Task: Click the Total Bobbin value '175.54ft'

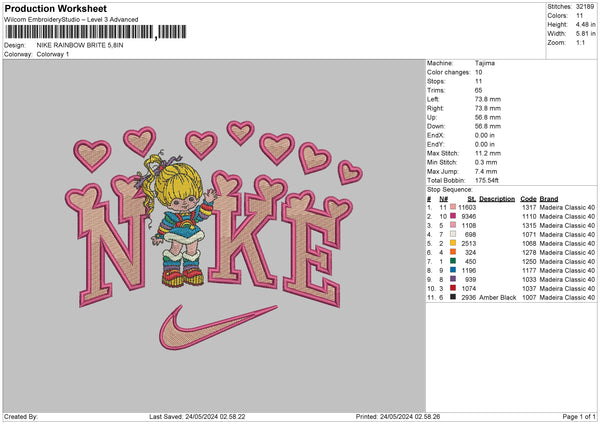Action: (487, 180)
